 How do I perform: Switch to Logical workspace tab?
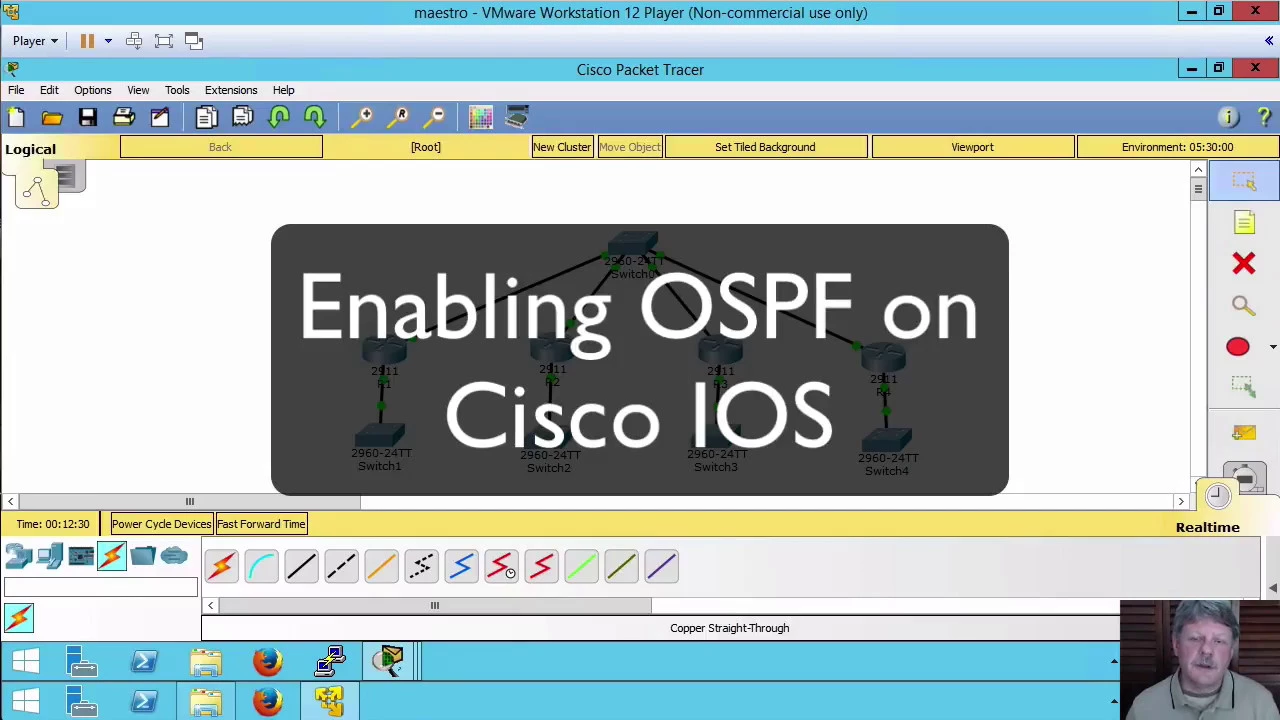[x=30, y=149]
